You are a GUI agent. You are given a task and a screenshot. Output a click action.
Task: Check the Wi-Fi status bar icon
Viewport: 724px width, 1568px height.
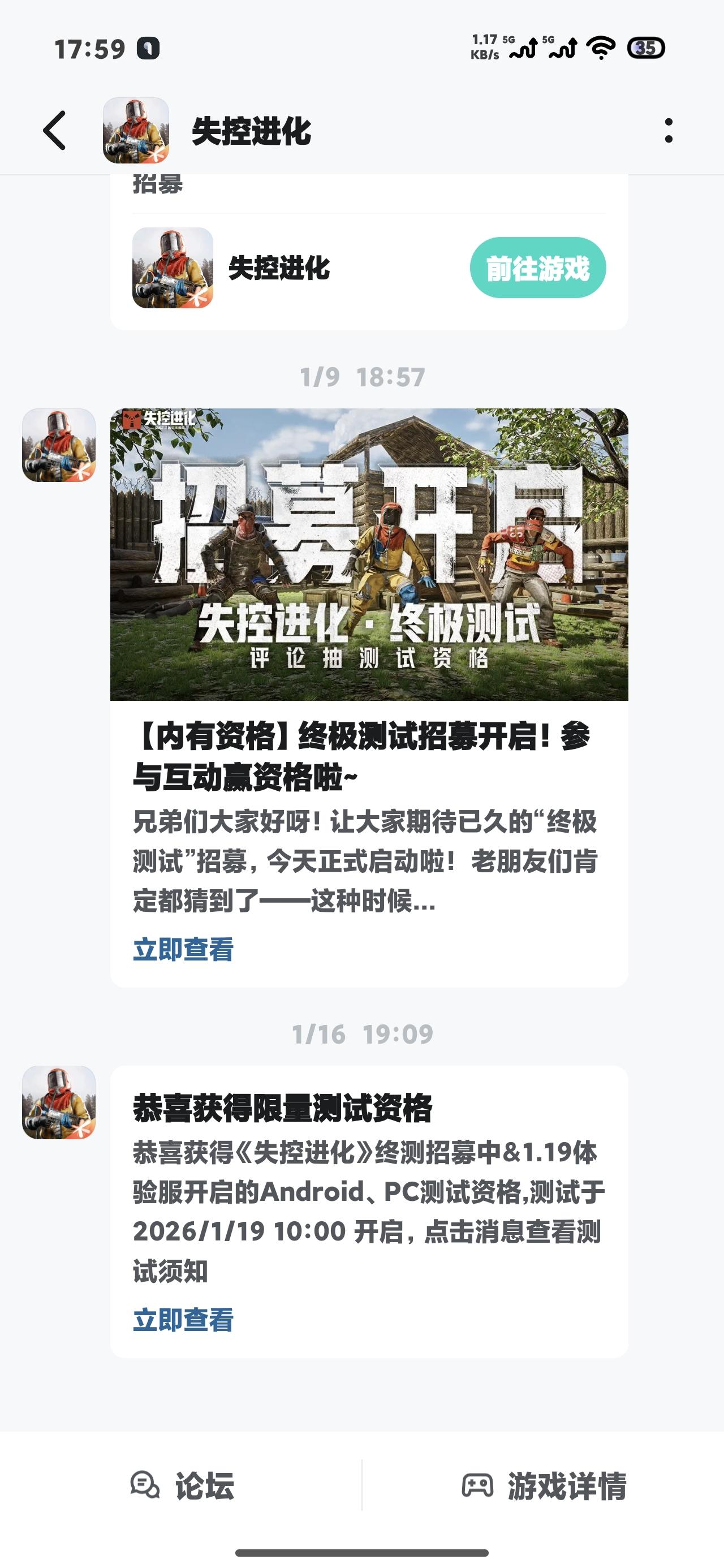tap(600, 48)
